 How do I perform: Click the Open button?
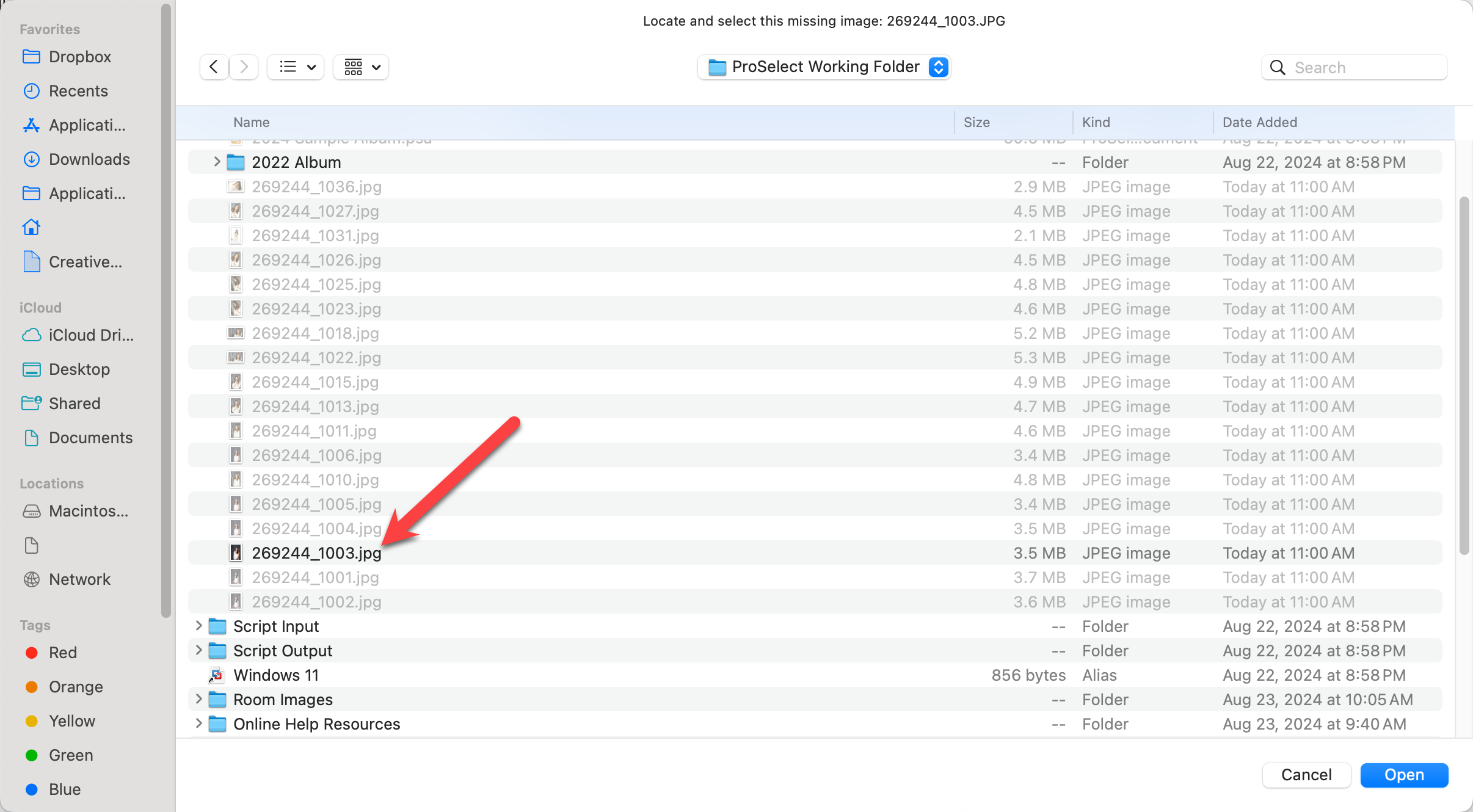tap(1403, 775)
